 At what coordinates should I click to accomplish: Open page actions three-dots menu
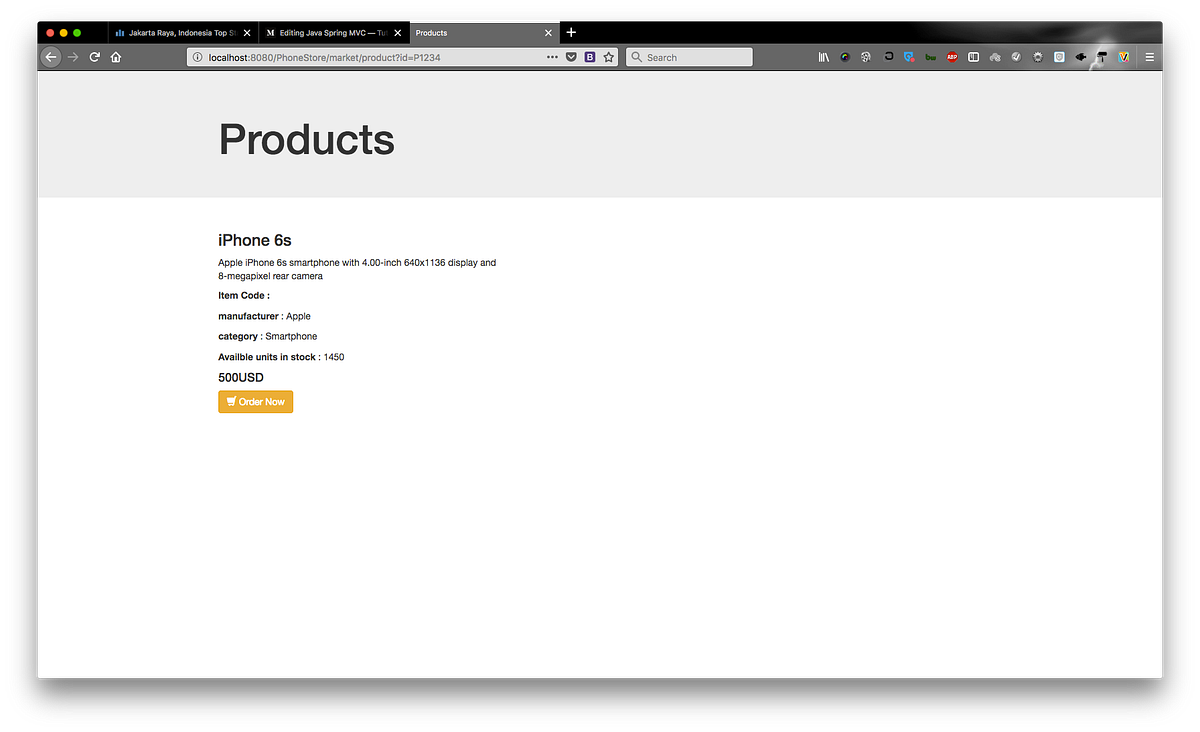point(552,57)
